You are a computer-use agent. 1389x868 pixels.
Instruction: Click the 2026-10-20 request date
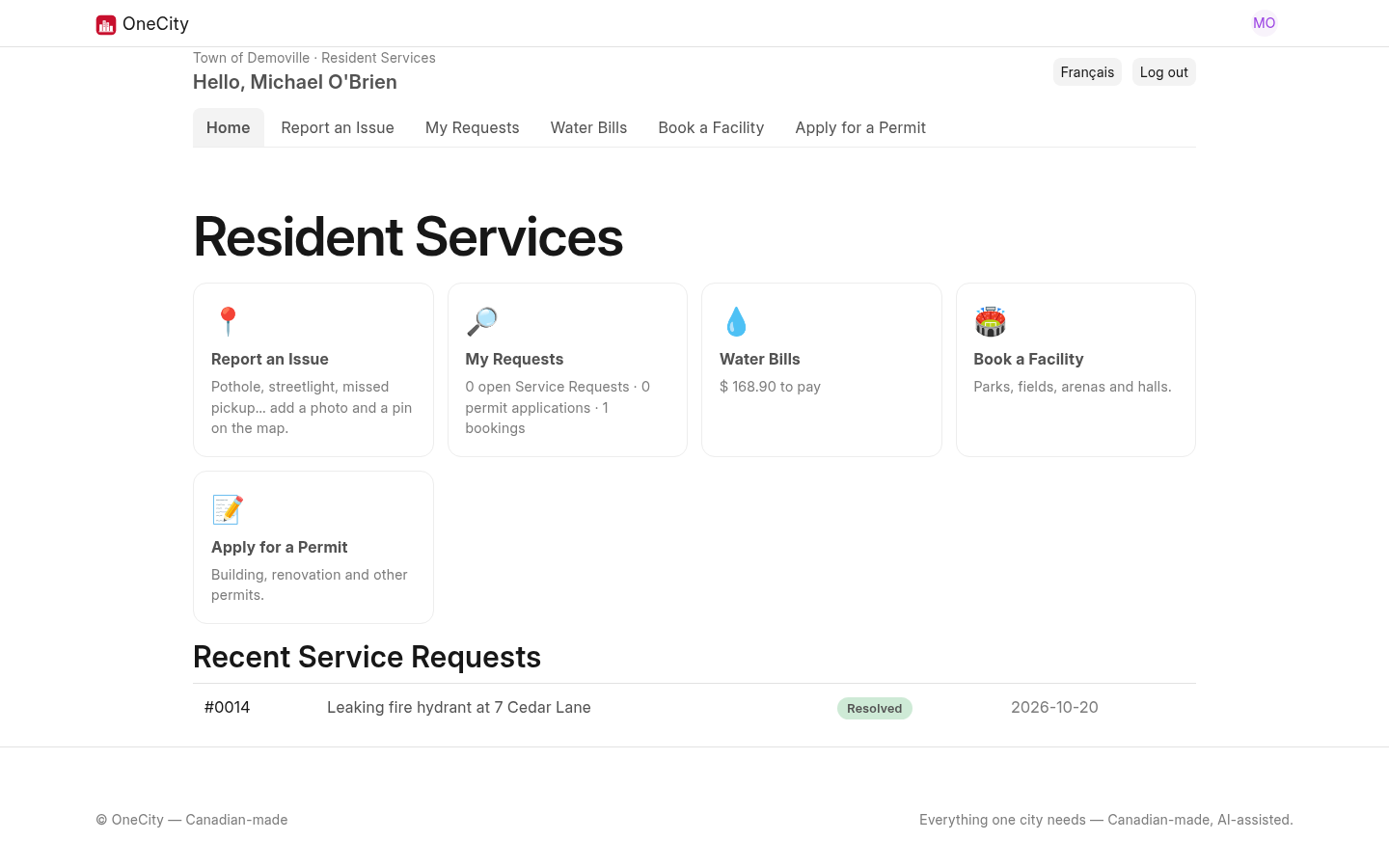(1054, 707)
